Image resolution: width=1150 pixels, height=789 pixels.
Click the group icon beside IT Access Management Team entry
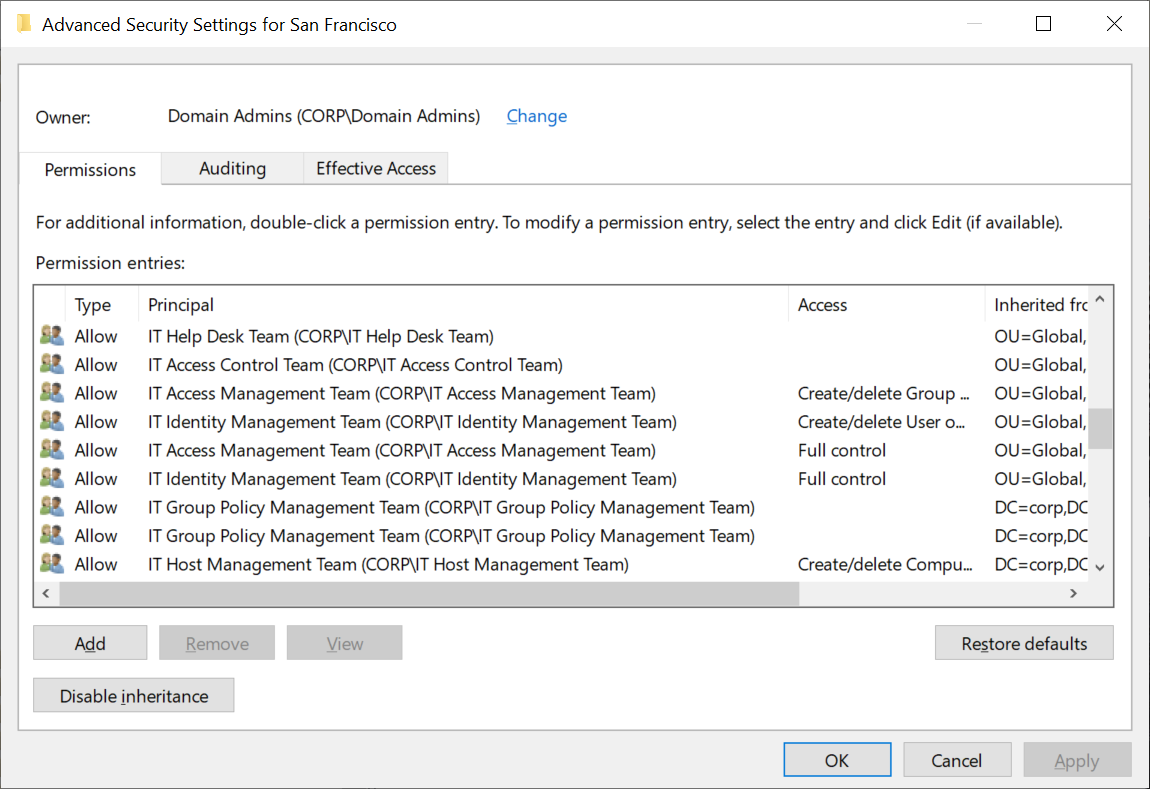click(x=51, y=392)
